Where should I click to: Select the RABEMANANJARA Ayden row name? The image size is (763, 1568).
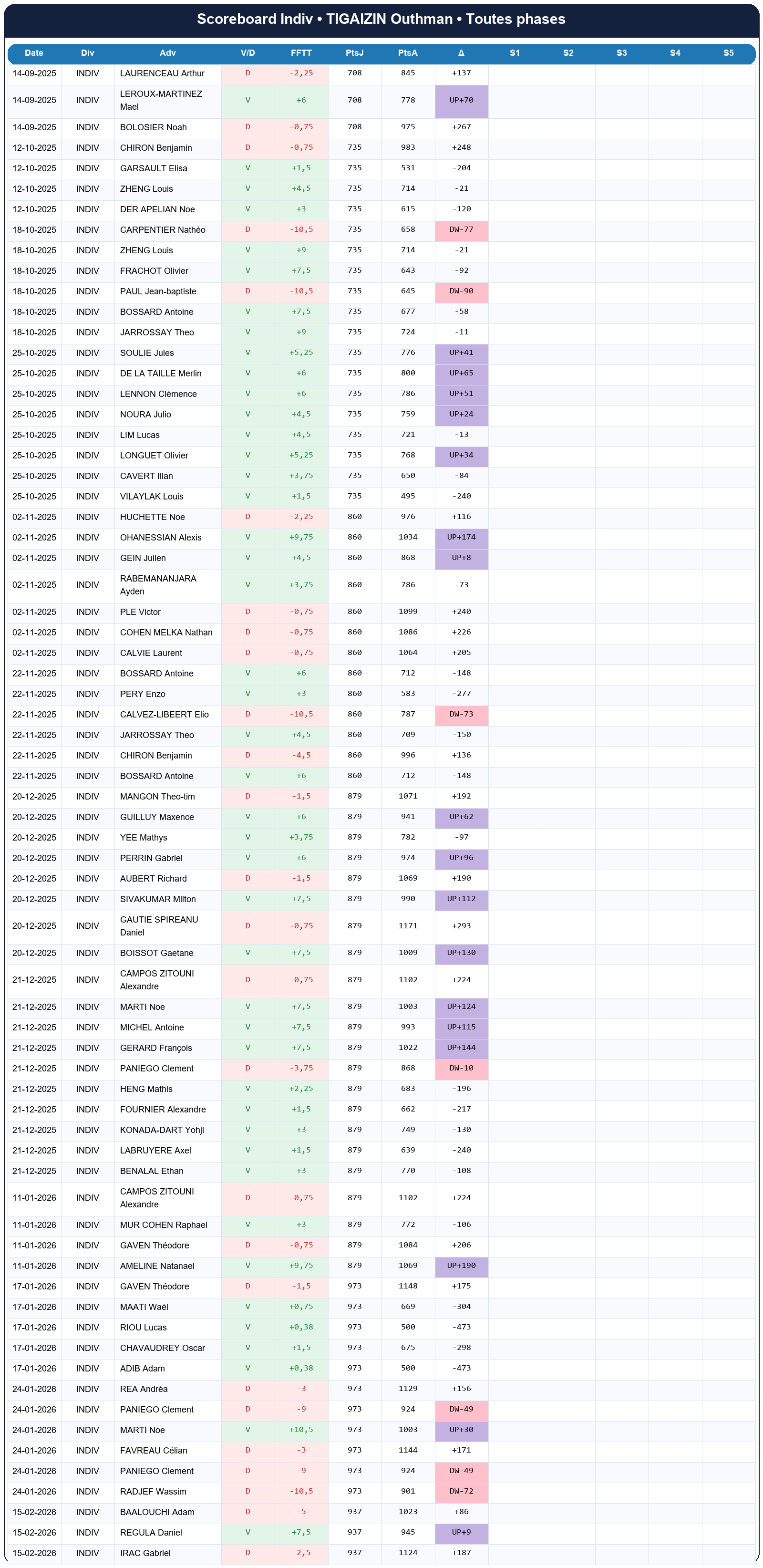pos(157,585)
